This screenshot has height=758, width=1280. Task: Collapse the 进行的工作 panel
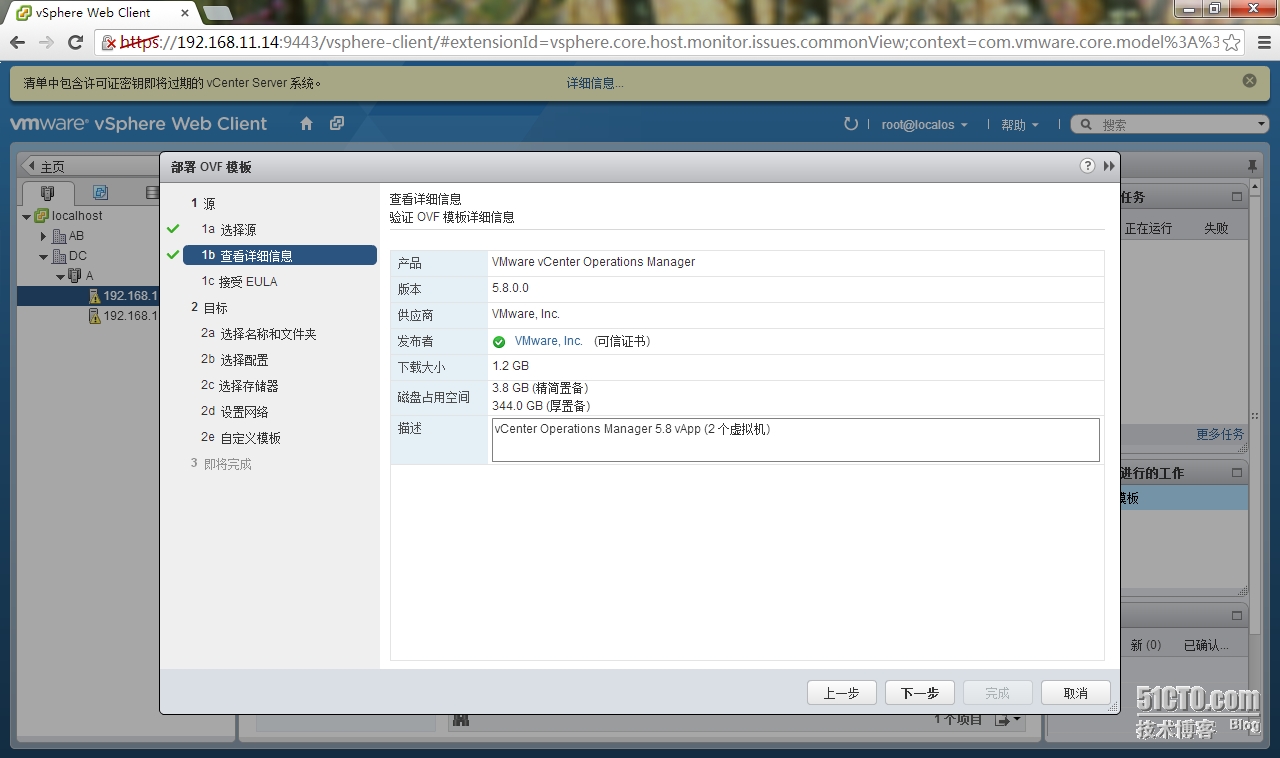tap(1237, 472)
